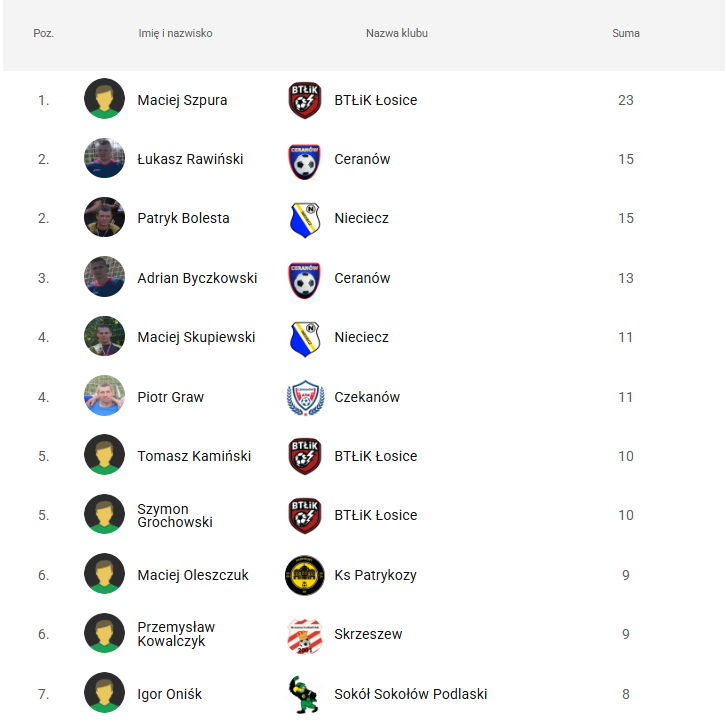
Task: Select player name Przemysław Kowalczyk
Action: 176,634
